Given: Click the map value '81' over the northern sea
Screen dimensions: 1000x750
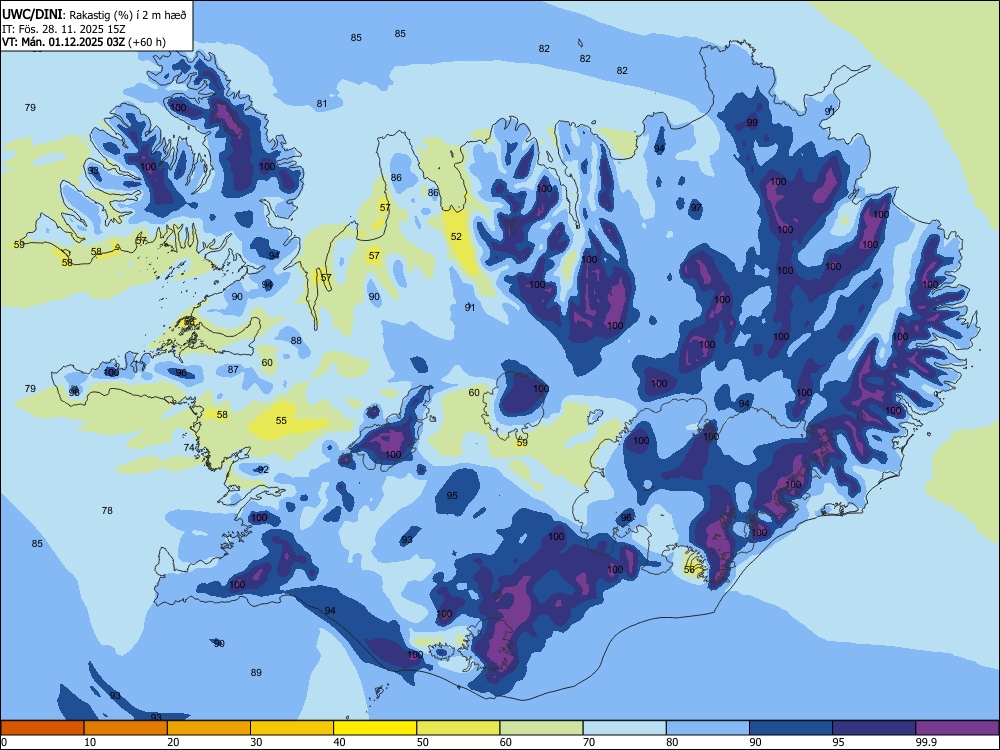Looking at the screenshot, I should coord(322,104).
